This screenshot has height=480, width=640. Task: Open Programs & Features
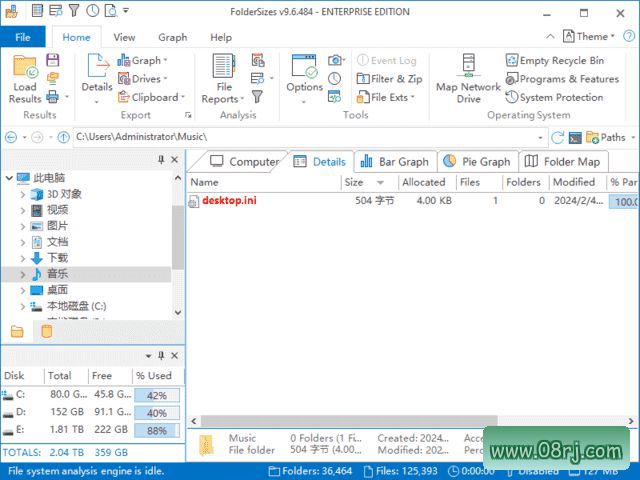pyautogui.click(x=562, y=79)
